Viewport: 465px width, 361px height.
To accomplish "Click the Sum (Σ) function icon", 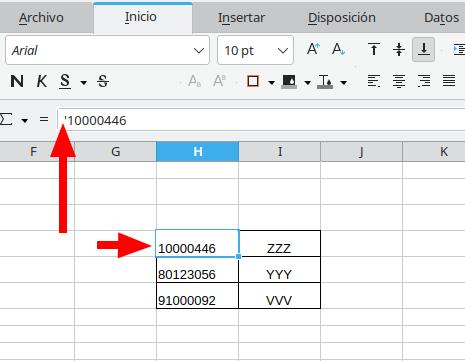I will point(6,119).
